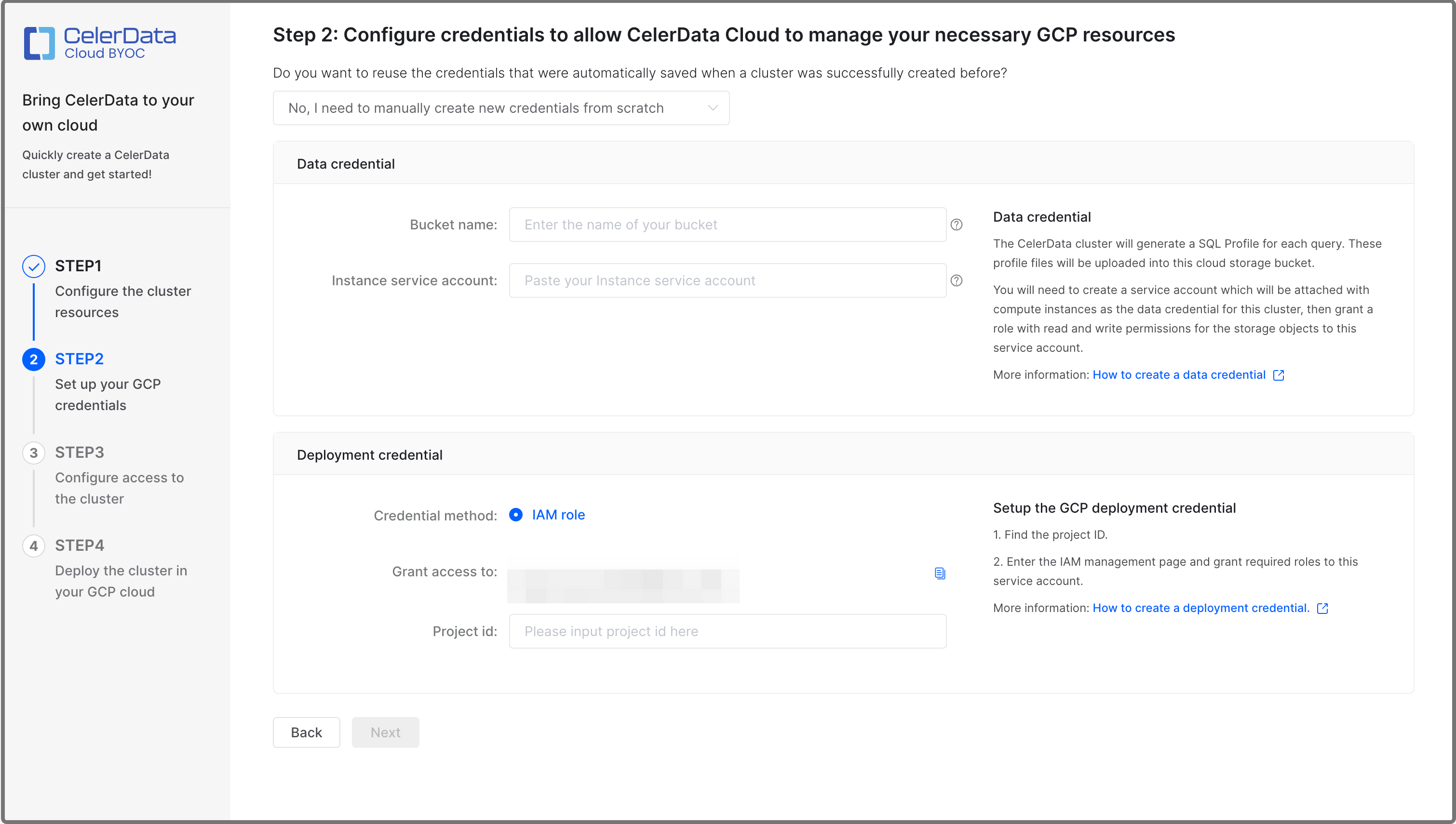The image size is (1456, 824).
Task: Switch to the Data credential section header
Action: coord(345,163)
